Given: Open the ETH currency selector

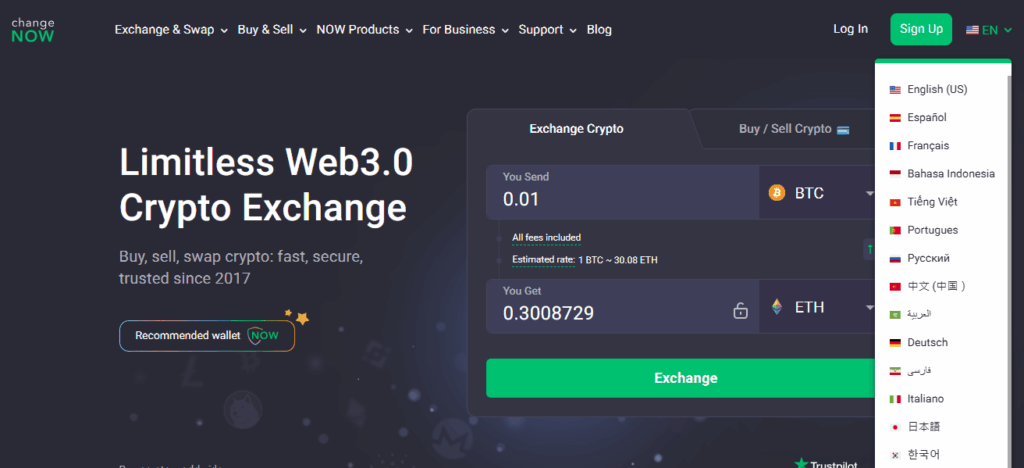Looking at the screenshot, I should tap(817, 307).
